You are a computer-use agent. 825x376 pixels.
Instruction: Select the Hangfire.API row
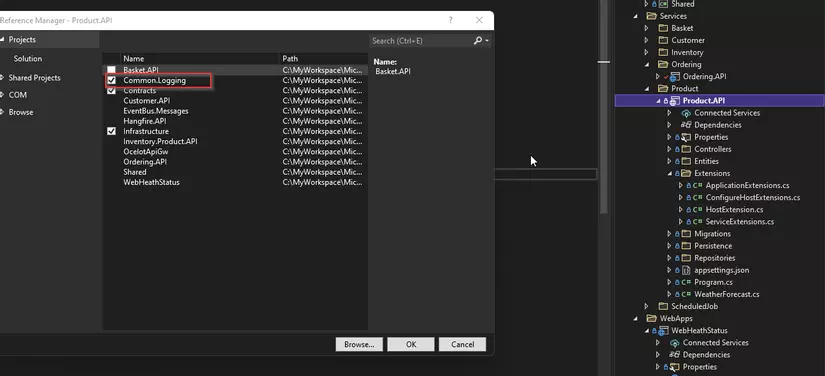coord(235,121)
